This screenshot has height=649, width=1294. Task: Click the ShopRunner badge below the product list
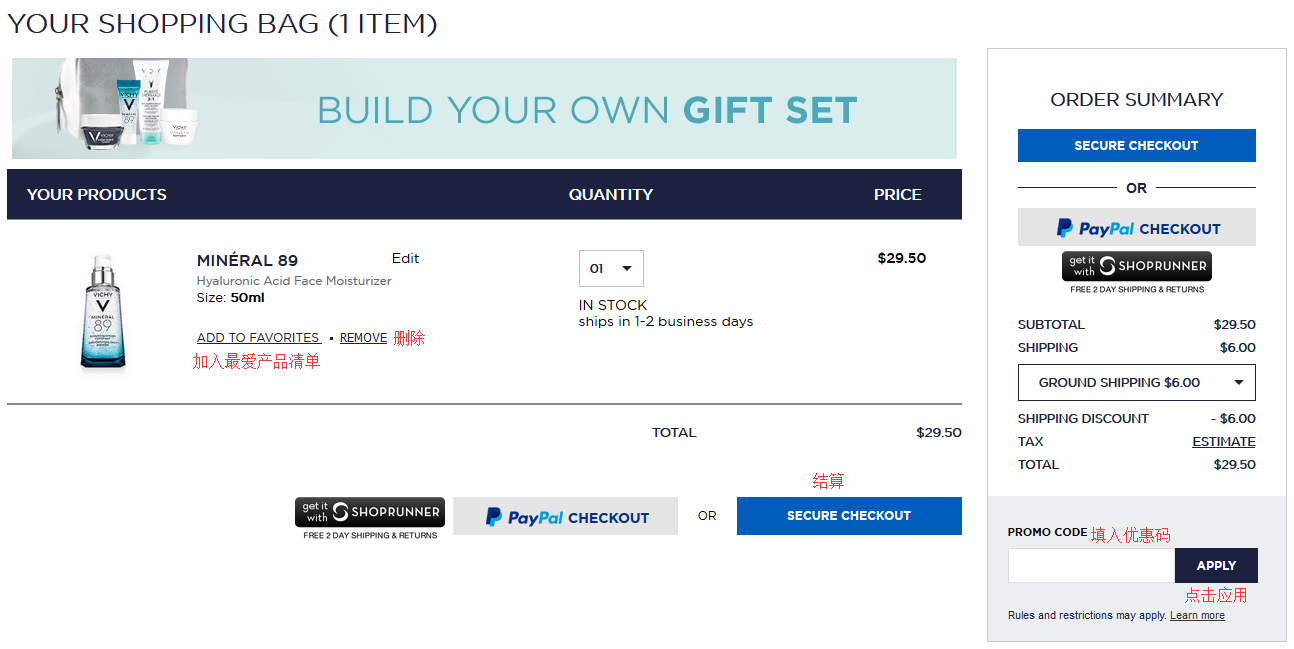370,513
